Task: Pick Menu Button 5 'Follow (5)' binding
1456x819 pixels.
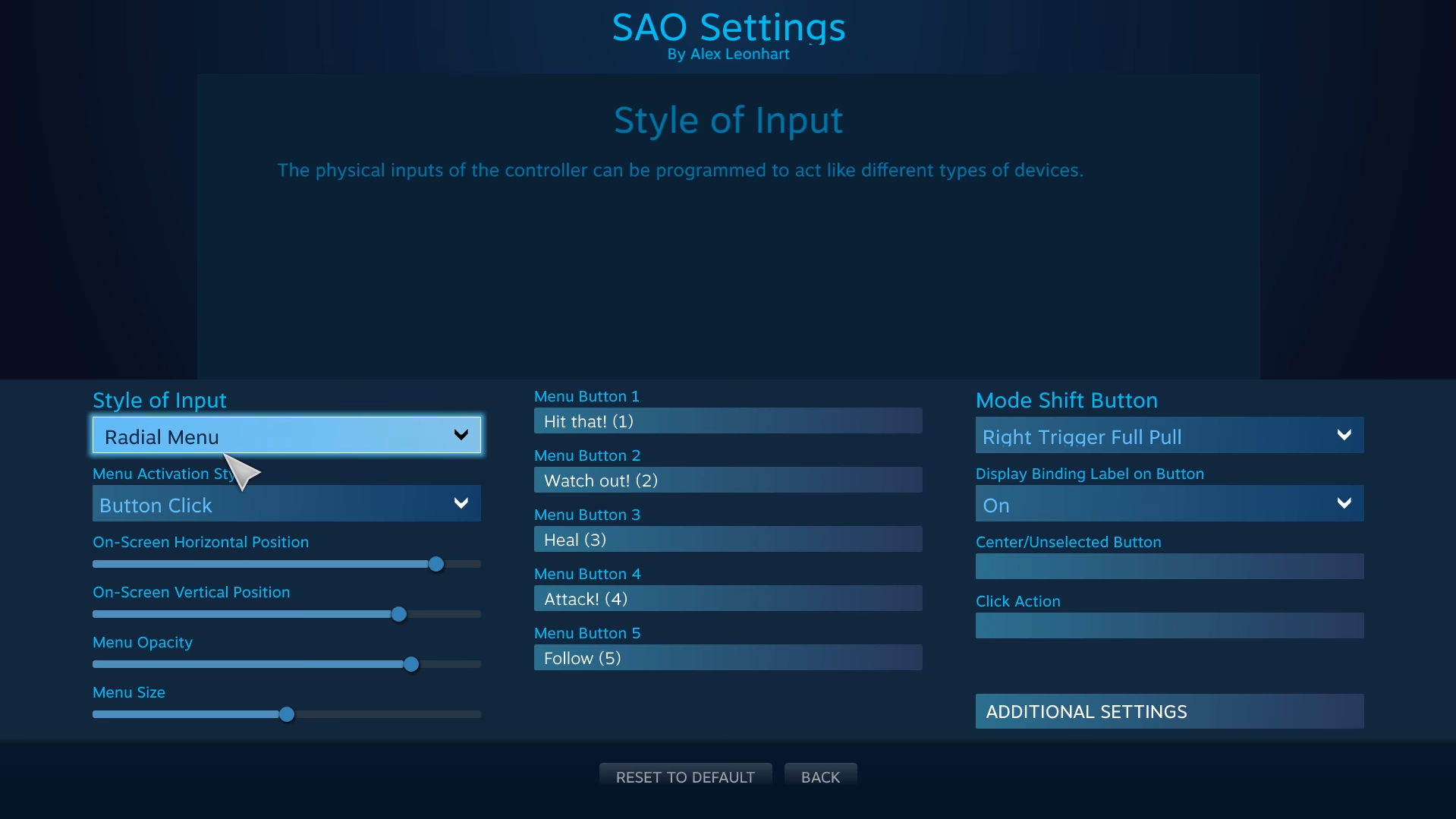Action: coord(728,658)
